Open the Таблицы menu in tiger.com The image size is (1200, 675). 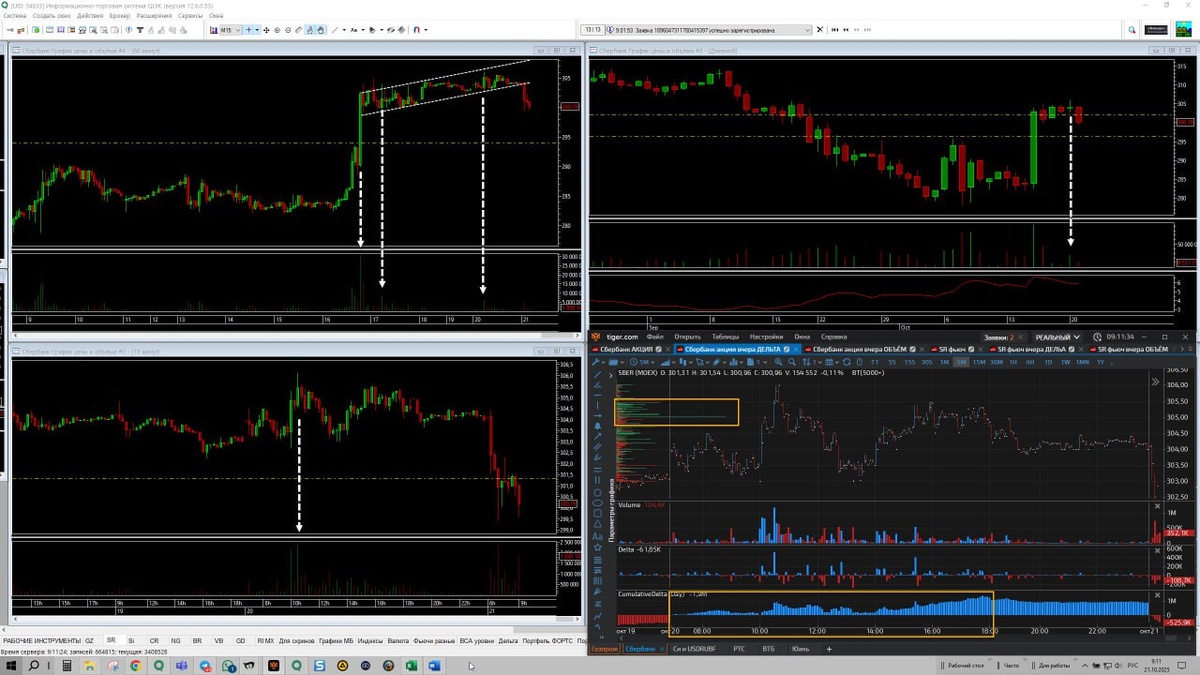(726, 337)
